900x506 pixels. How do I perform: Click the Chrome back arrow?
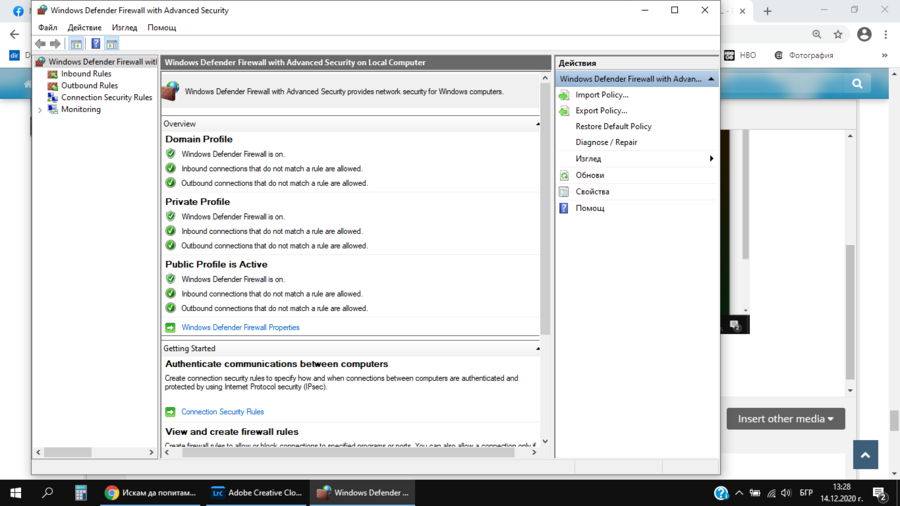point(14,34)
